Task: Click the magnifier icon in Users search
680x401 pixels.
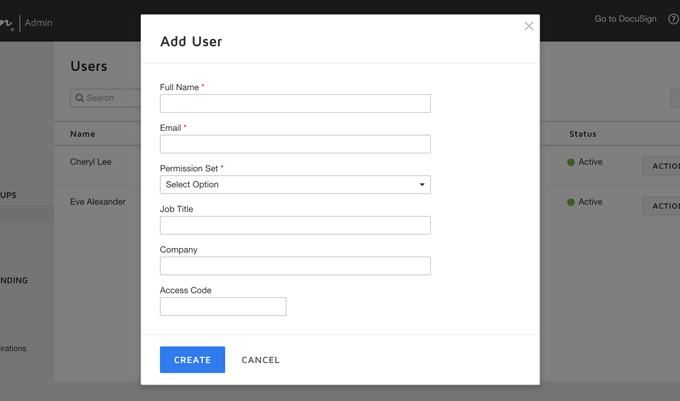Action: pyautogui.click(x=80, y=98)
